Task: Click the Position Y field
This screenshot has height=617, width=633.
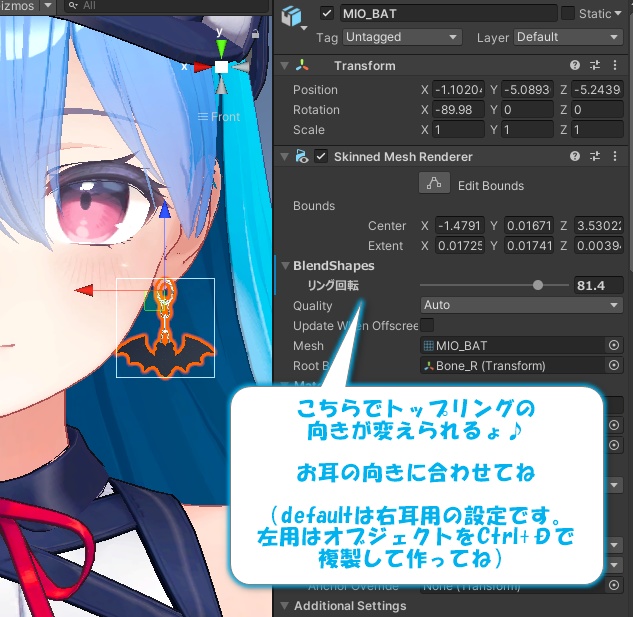Action: (x=528, y=90)
